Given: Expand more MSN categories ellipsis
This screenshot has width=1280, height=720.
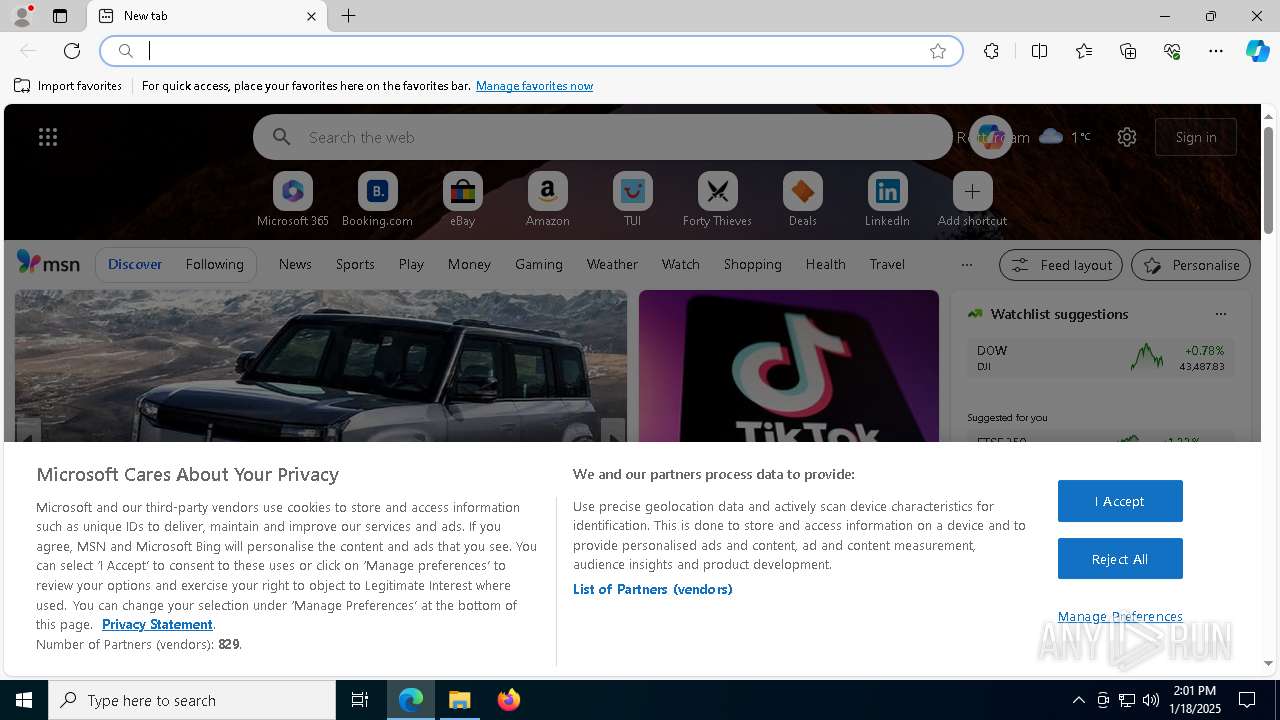Looking at the screenshot, I should 966,265.
